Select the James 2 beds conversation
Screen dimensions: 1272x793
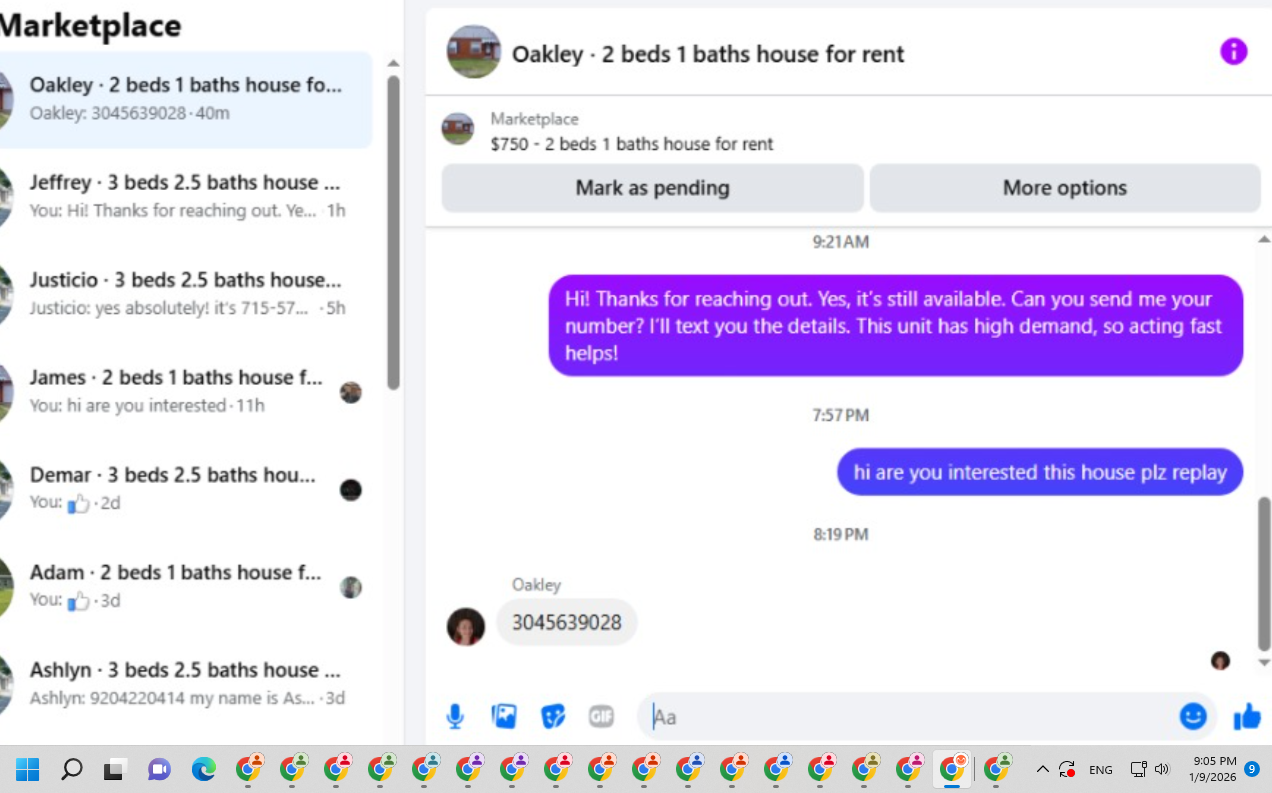[186, 391]
